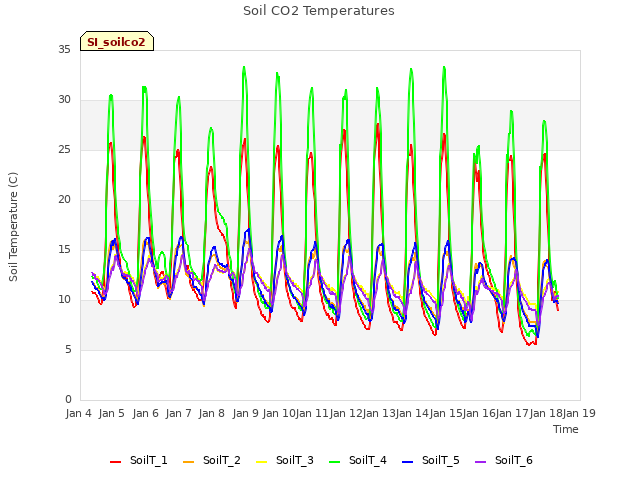Click the Jan 9 x-axis tick label

click(245, 413)
